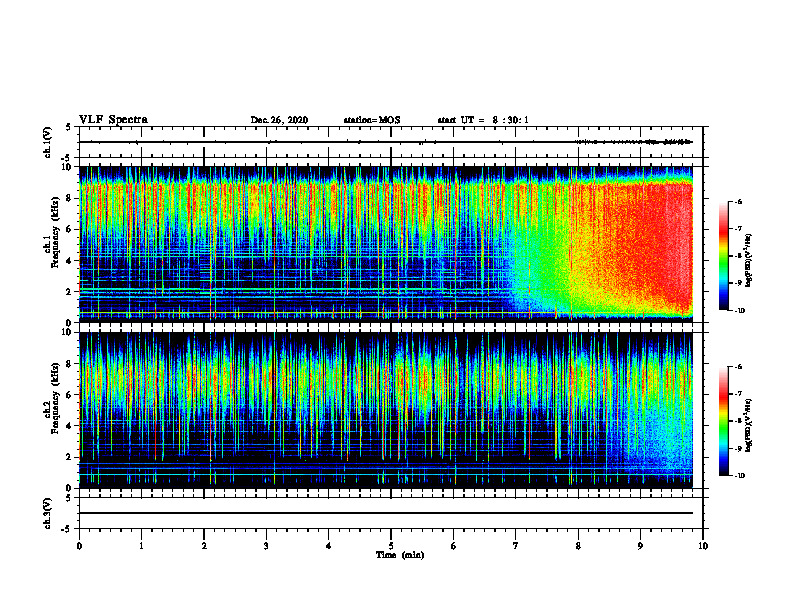
Task: Click the "-8" label on ch.2 colorbar
Action: pyautogui.click(x=738, y=421)
